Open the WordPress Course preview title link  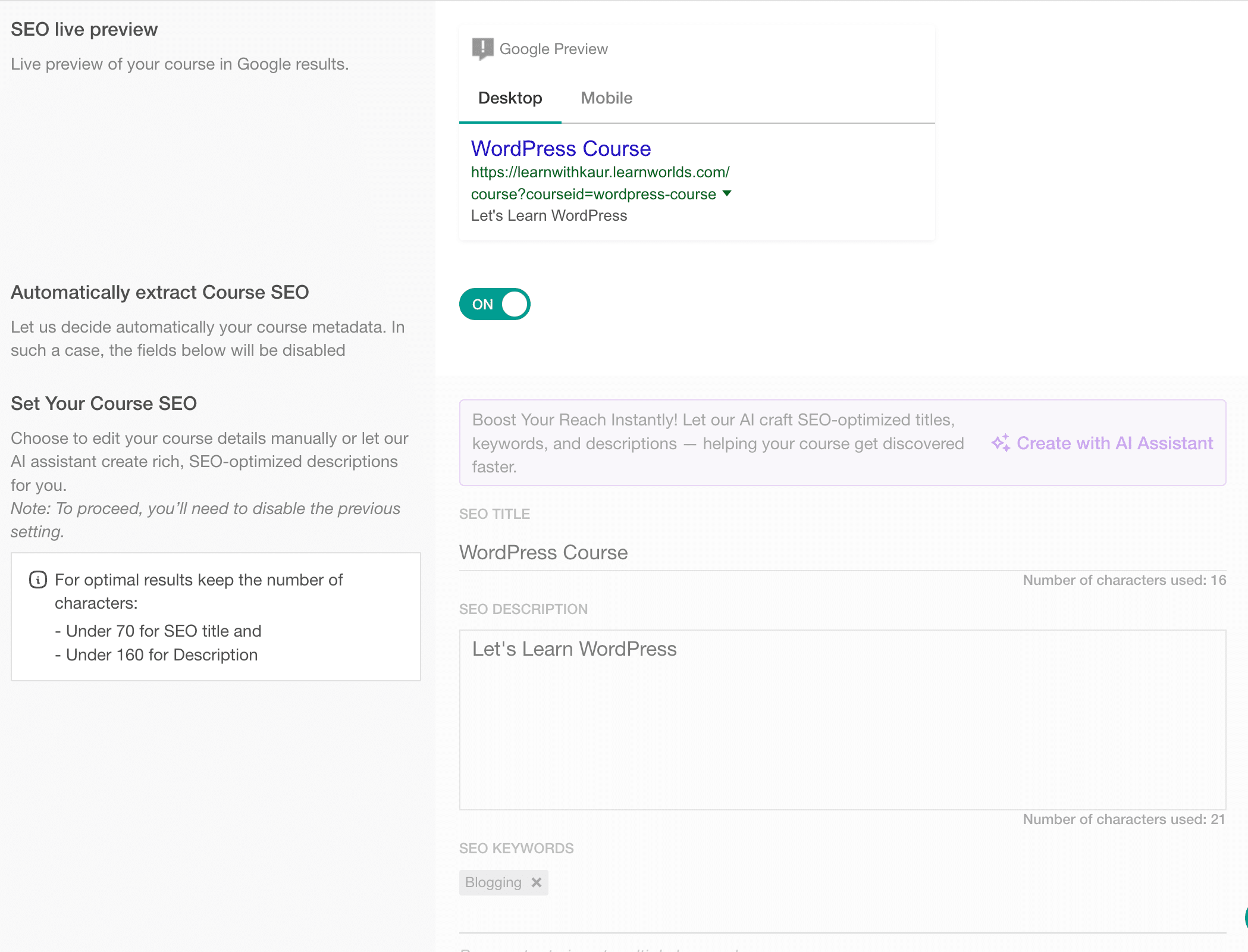[x=560, y=148]
